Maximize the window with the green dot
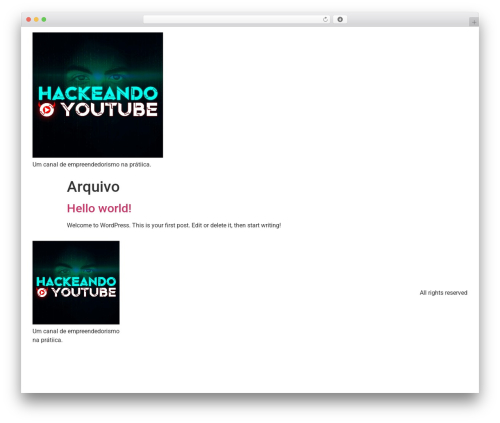 pos(44,20)
